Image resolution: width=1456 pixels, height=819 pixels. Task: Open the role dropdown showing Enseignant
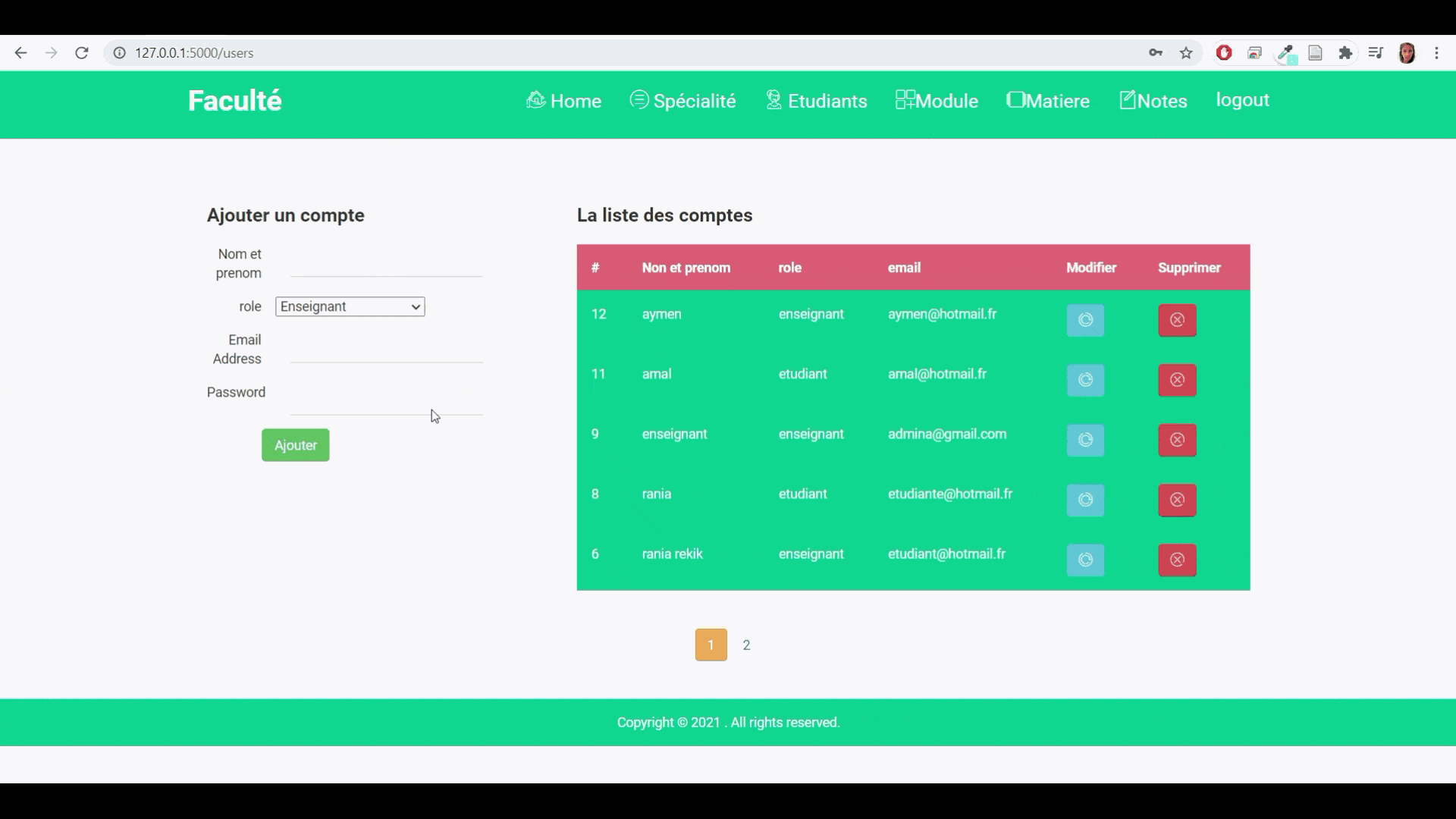tap(350, 306)
